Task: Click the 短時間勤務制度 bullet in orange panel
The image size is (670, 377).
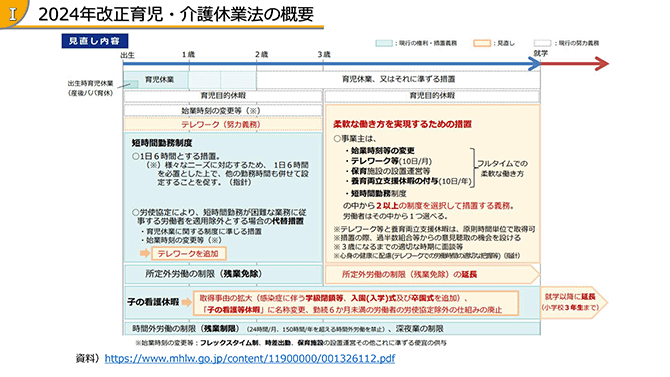Action: click(x=376, y=194)
